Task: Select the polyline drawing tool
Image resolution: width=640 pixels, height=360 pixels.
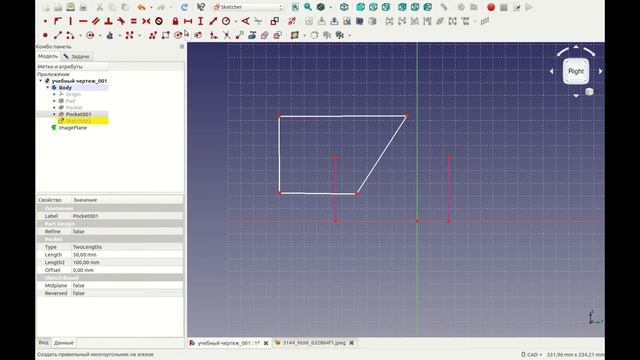Action: coord(153,36)
